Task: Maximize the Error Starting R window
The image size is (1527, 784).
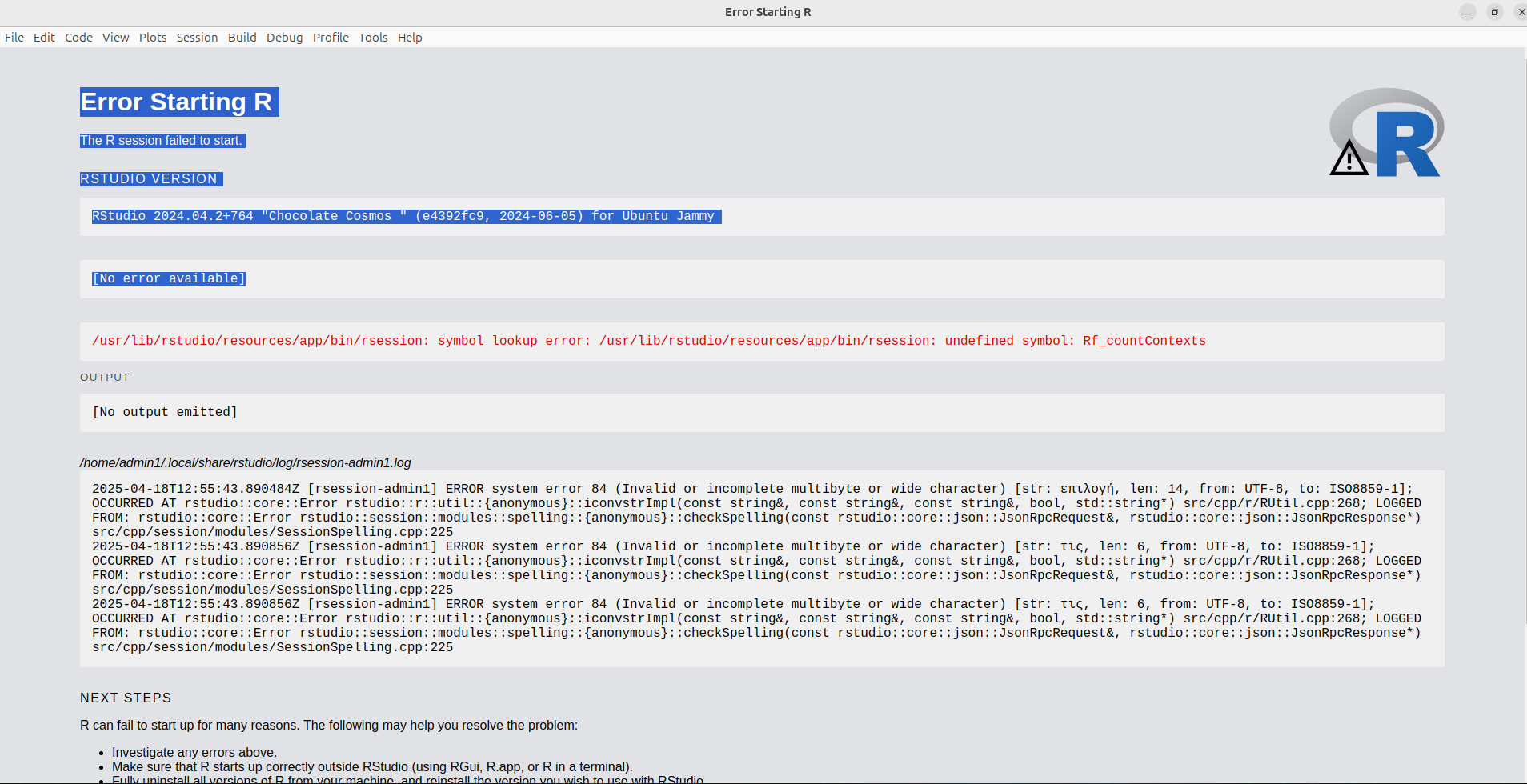Action: click(x=1494, y=13)
